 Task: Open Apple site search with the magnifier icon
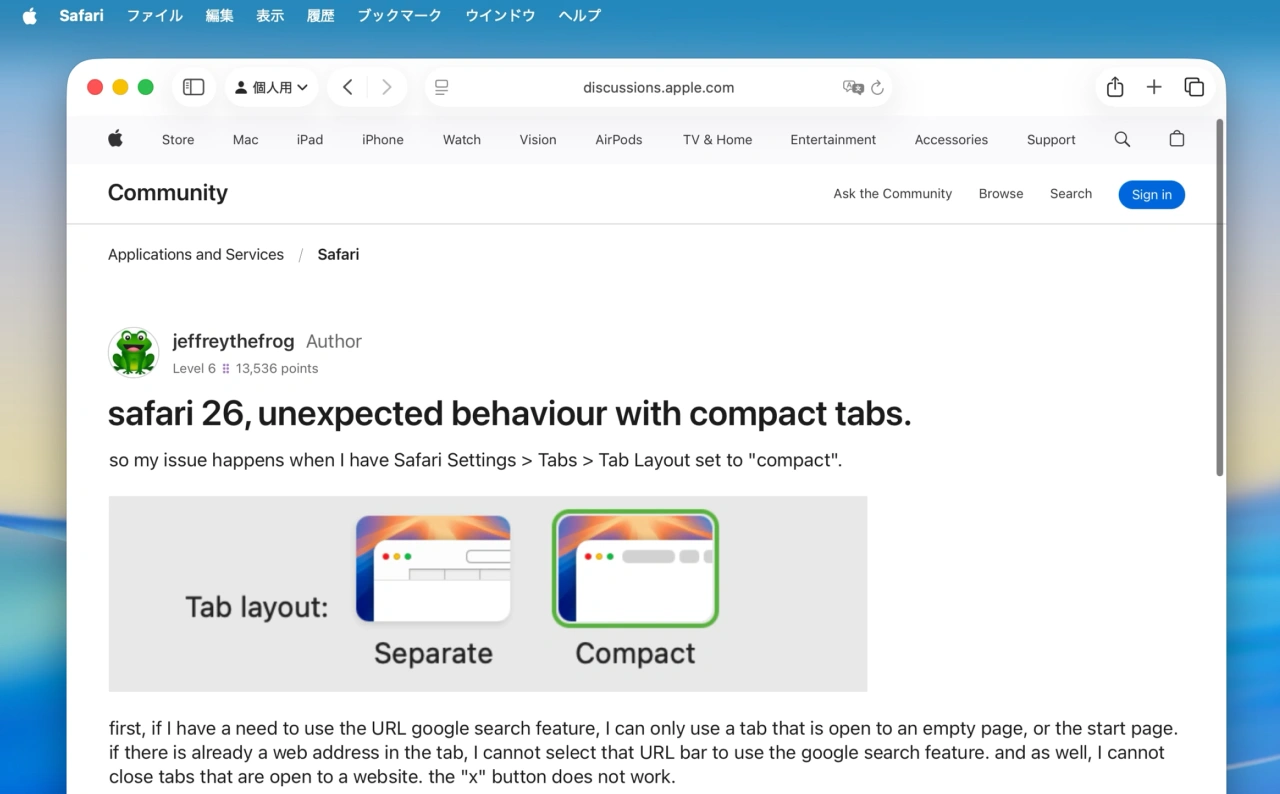[x=1122, y=139]
